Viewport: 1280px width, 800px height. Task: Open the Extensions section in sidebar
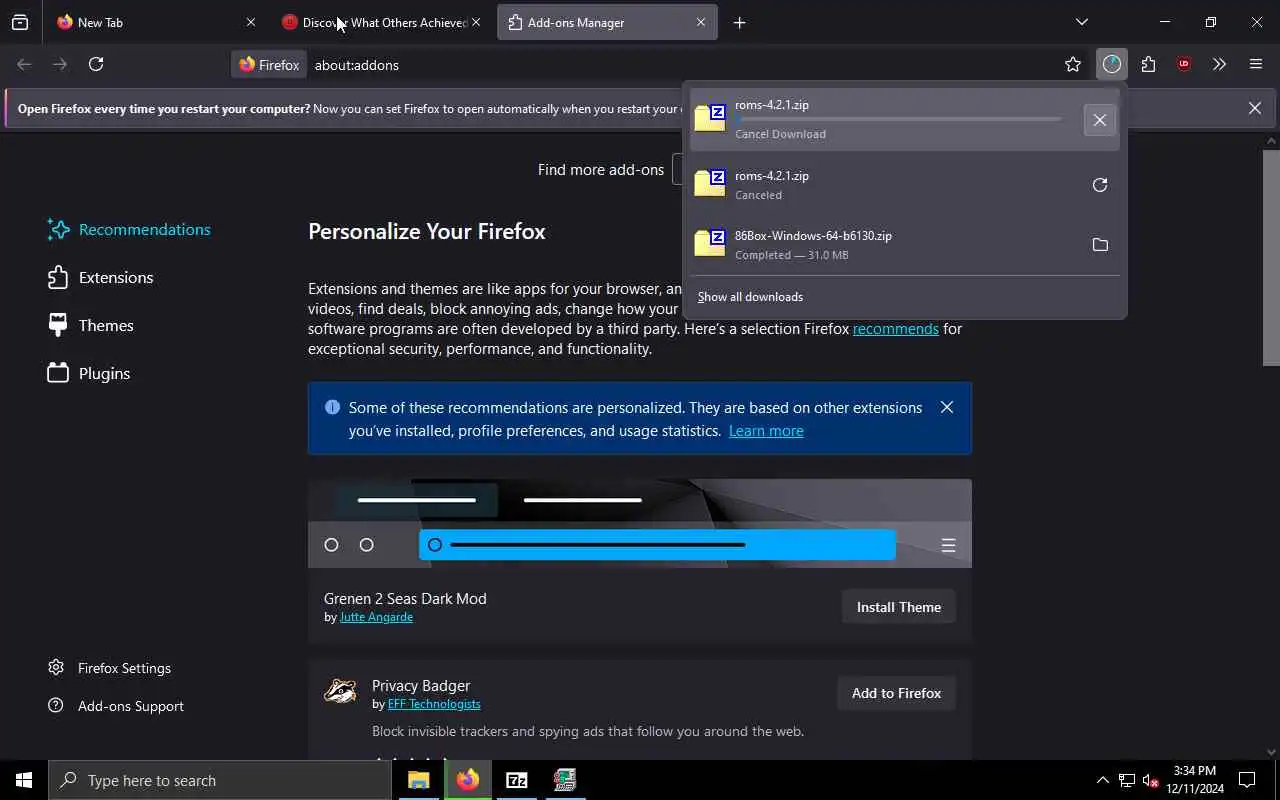point(100,278)
